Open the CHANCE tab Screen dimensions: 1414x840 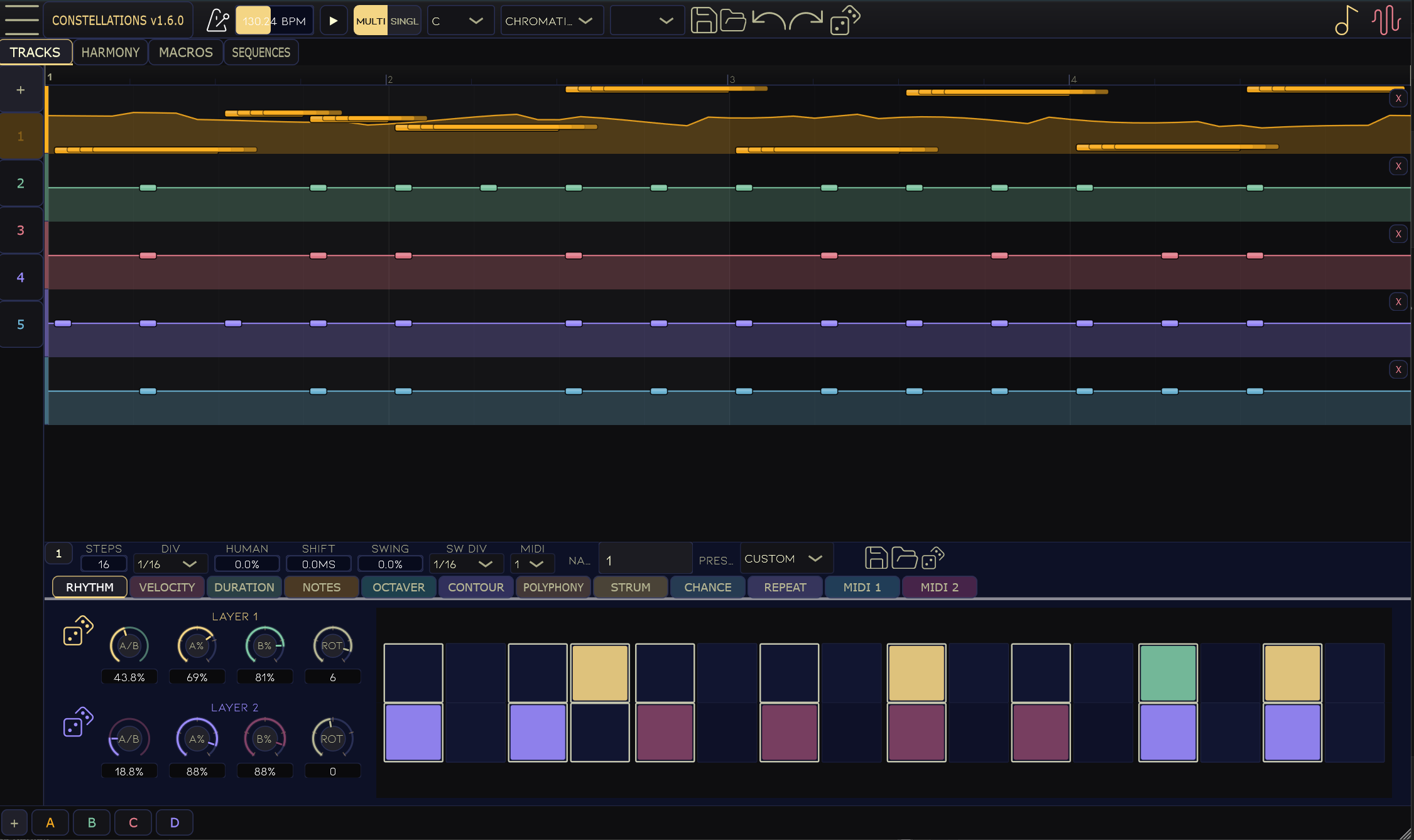(x=708, y=587)
